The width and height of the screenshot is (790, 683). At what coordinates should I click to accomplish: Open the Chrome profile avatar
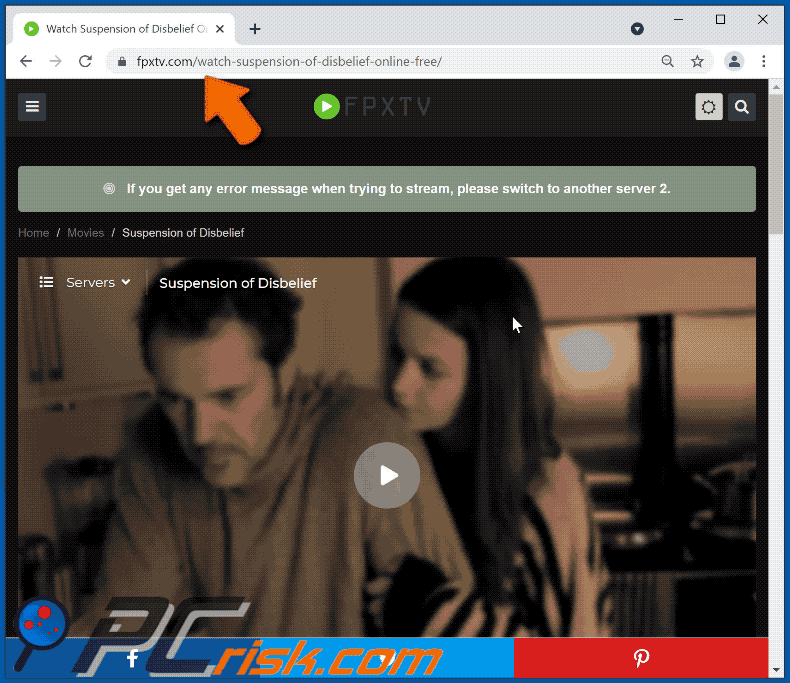(x=734, y=61)
